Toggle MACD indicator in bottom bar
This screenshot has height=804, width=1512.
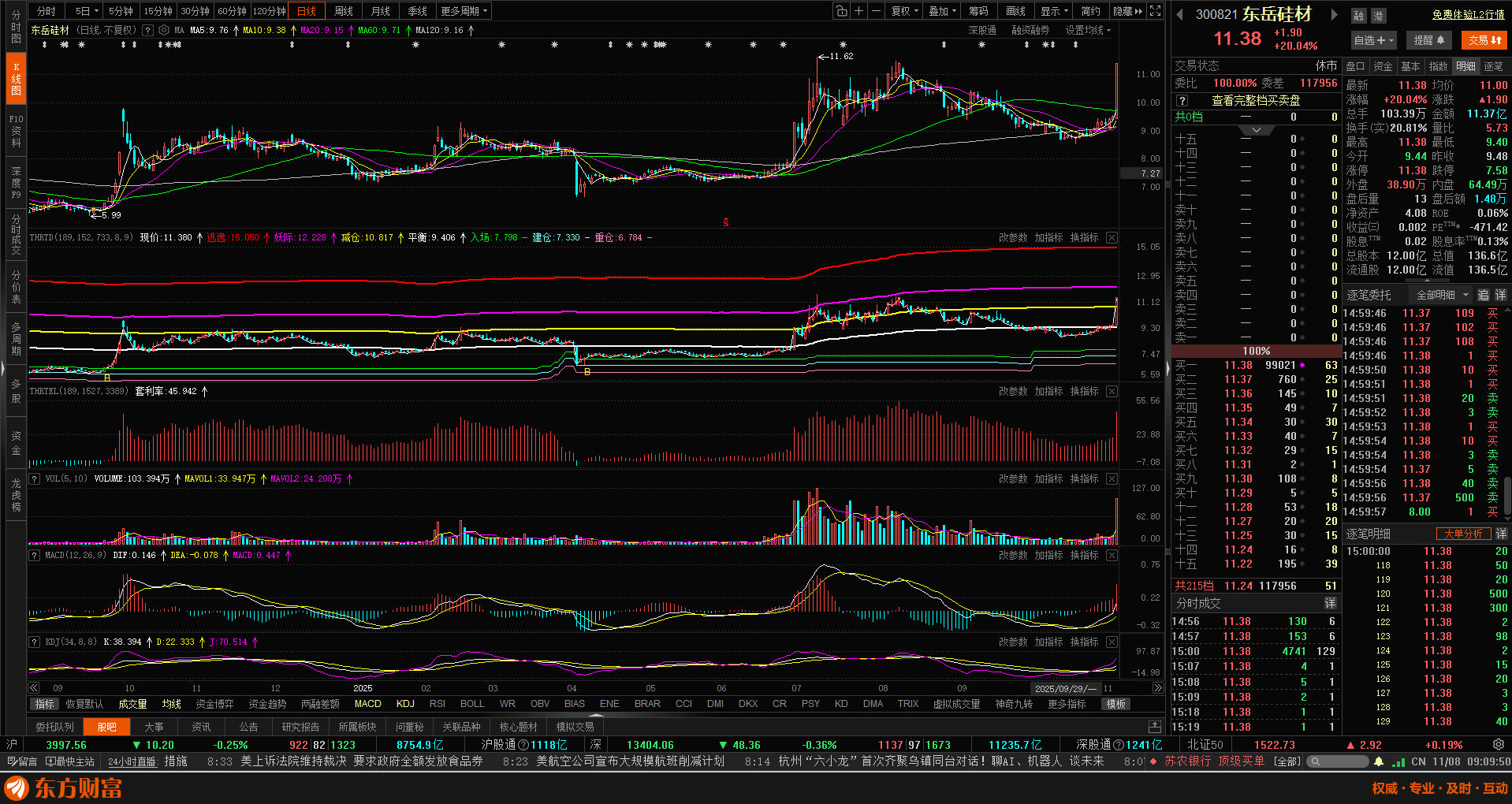(367, 704)
